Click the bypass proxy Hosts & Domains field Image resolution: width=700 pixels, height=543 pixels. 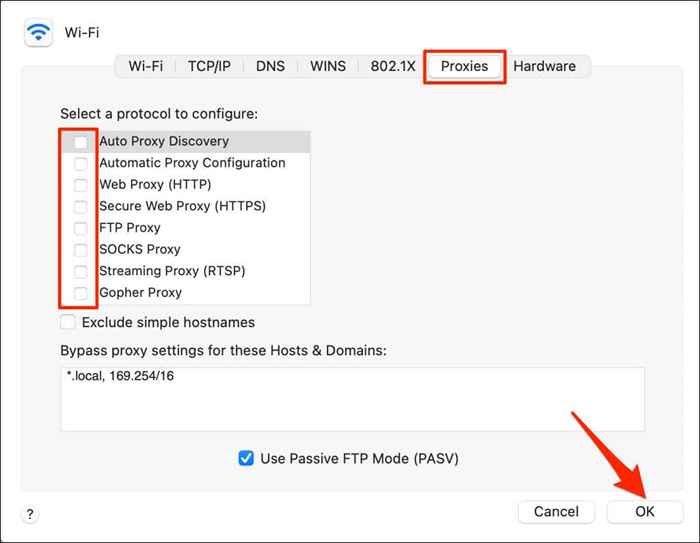coord(352,398)
